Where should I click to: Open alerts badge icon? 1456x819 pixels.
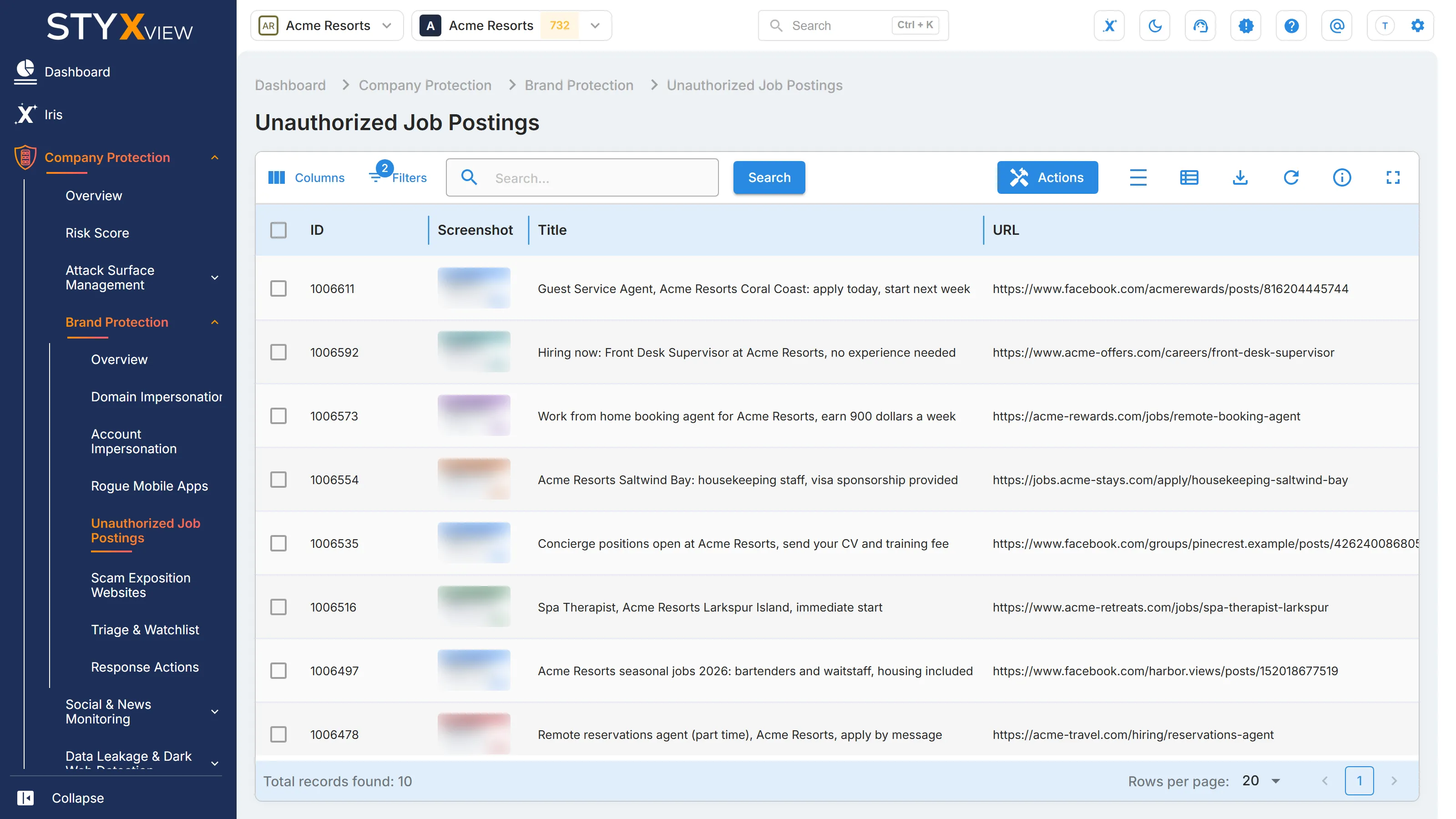click(1246, 25)
